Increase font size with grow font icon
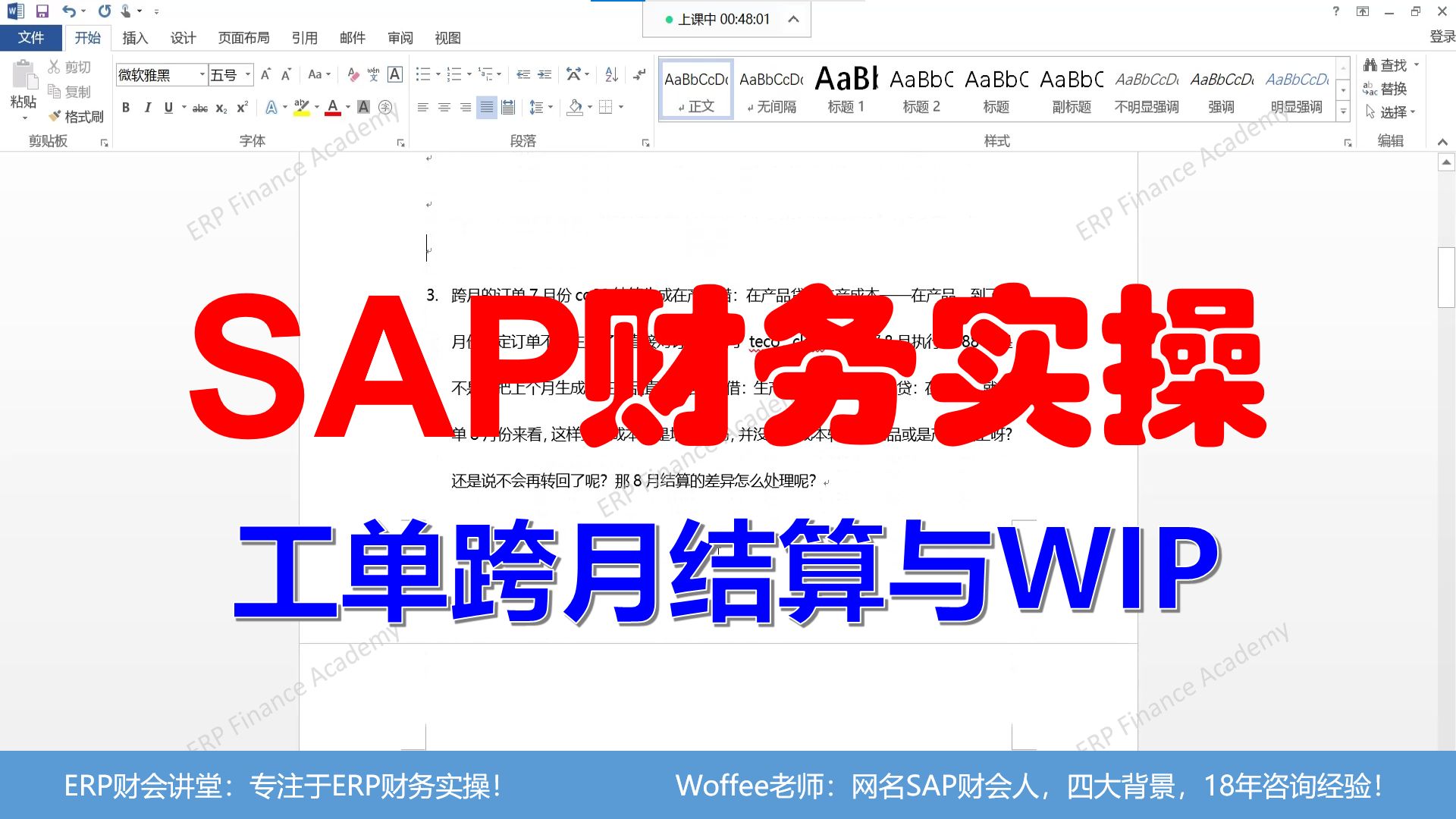This screenshot has height=819, width=1456. pos(265,74)
